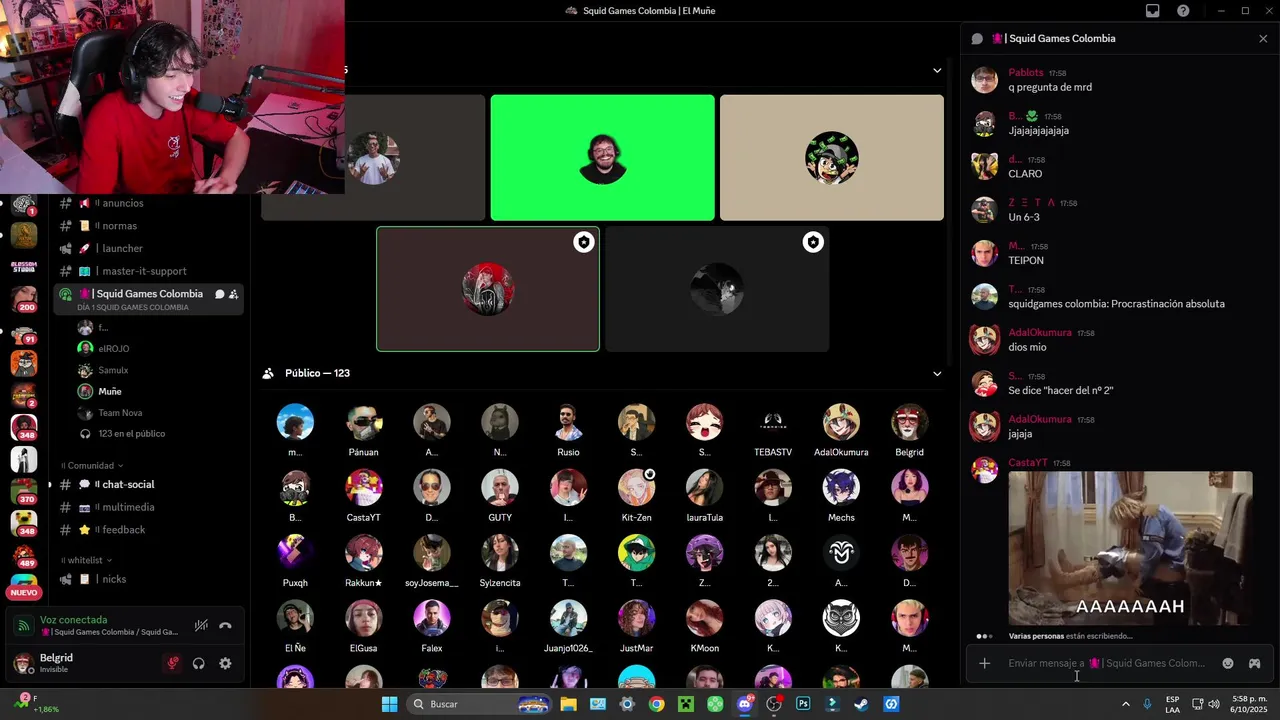
Task: Open the apps gamepad icon in message box
Action: click(x=1254, y=663)
